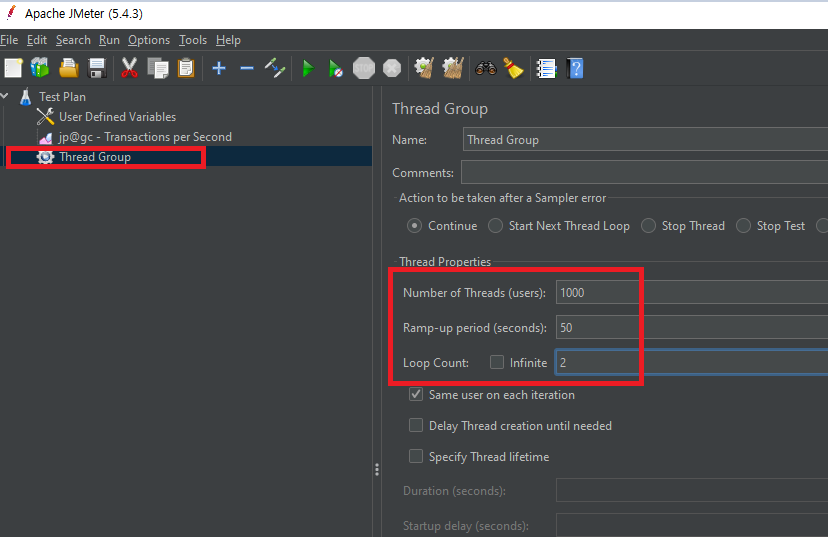Click the New test plan icon
This screenshot has width=828, height=537.
(13, 68)
